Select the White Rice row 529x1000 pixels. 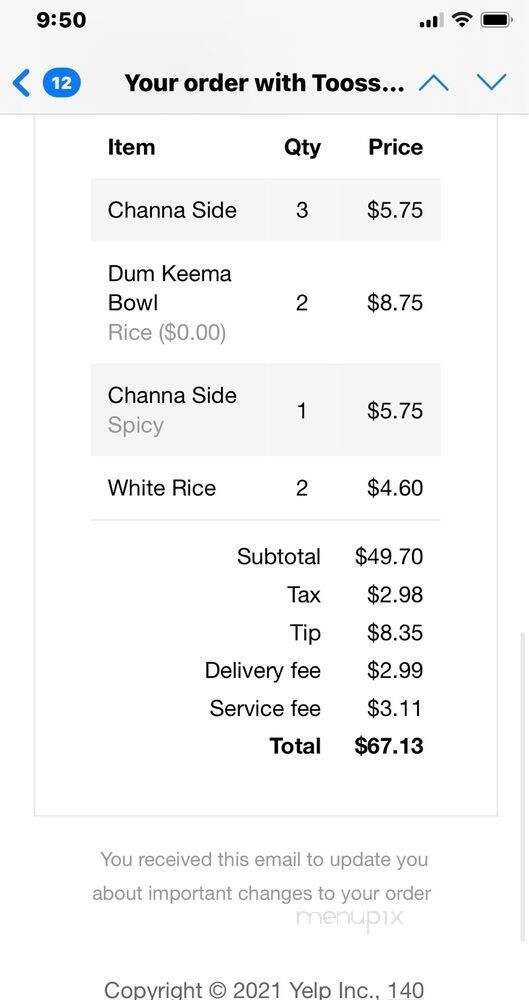[x=265, y=488]
